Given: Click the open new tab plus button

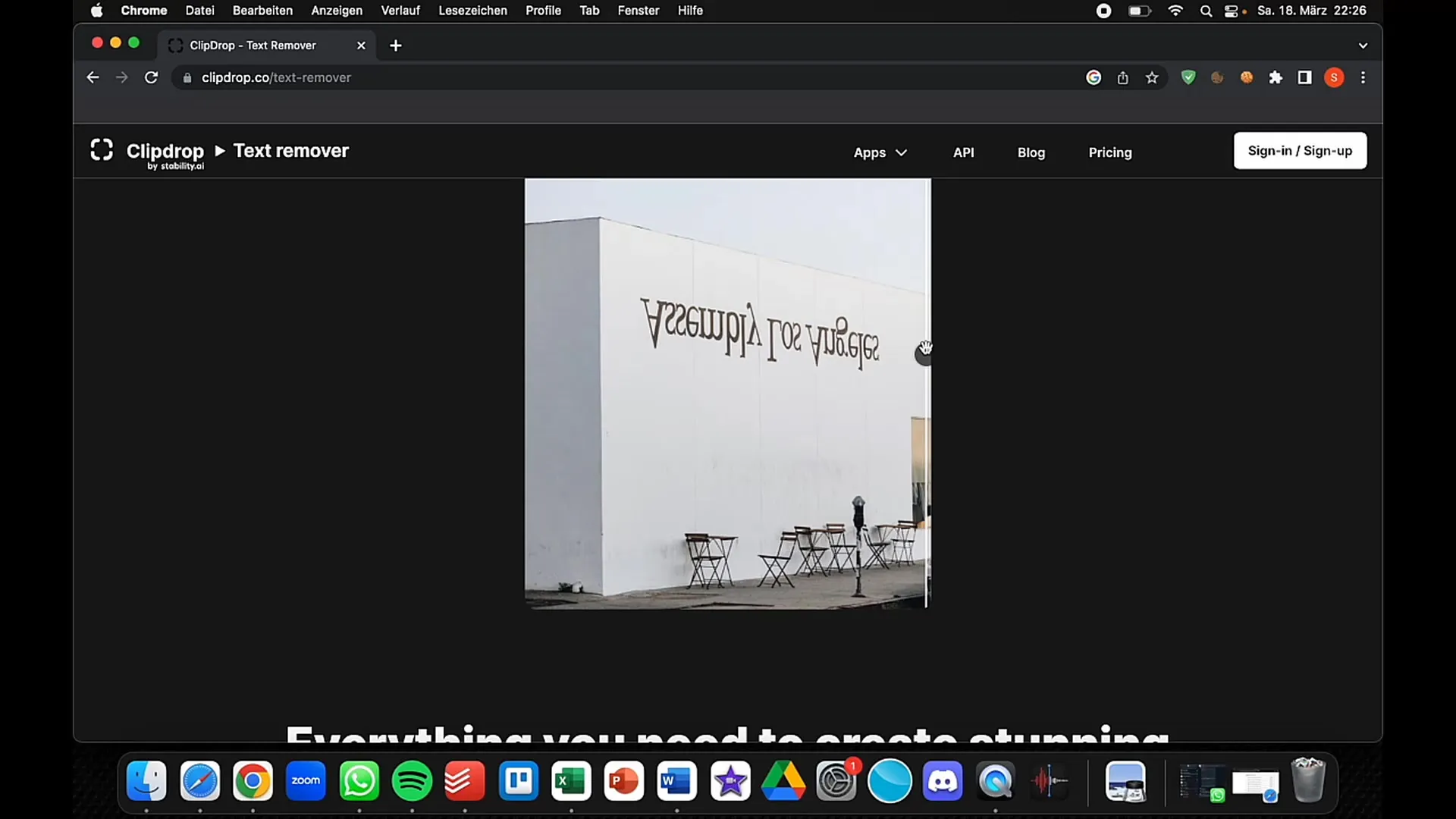Looking at the screenshot, I should [x=396, y=45].
